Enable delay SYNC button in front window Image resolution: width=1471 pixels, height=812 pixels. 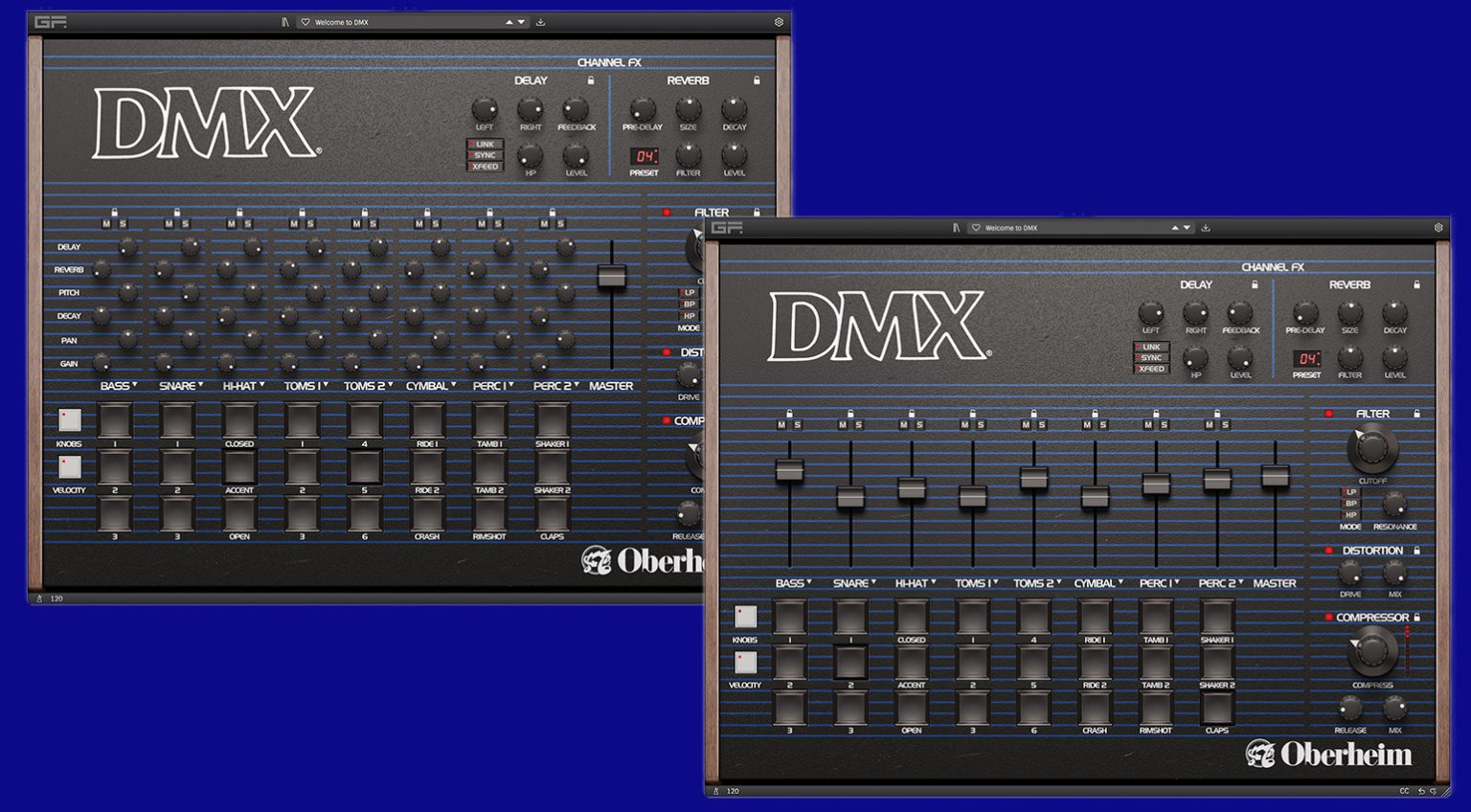pos(1151,358)
